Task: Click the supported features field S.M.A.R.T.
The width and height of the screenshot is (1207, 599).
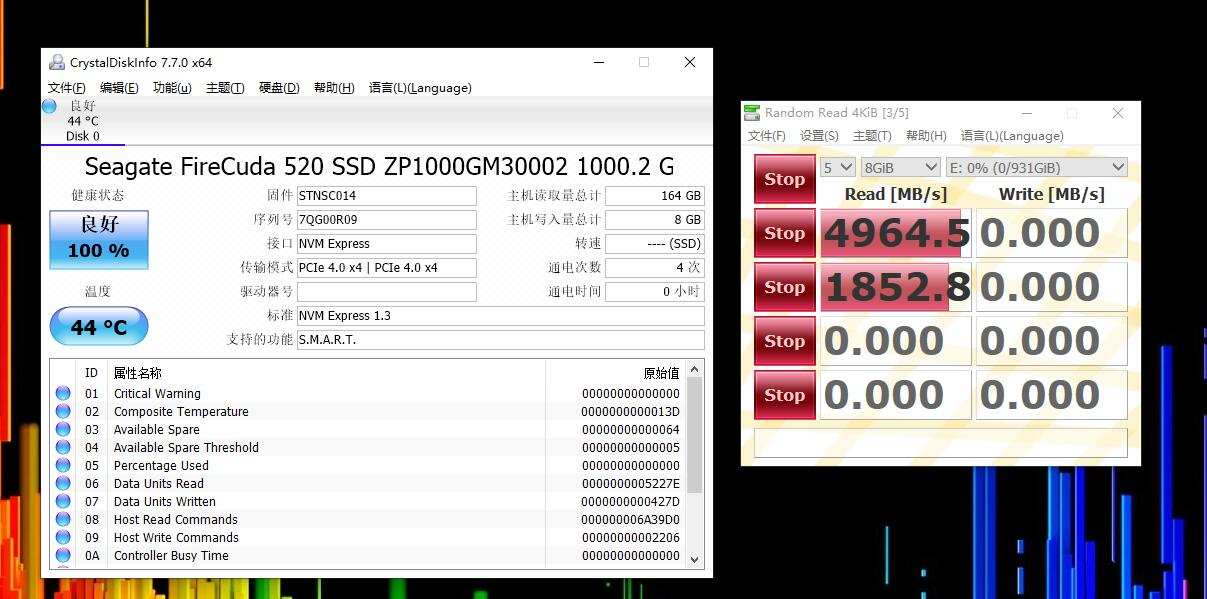Action: coord(501,340)
